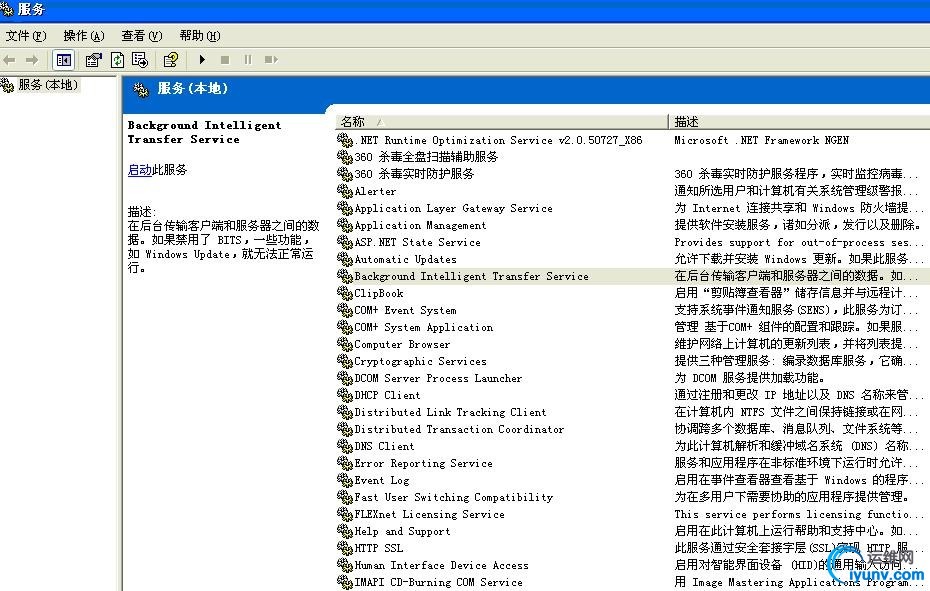Select 服务(本地) node in left tree

pos(47,85)
